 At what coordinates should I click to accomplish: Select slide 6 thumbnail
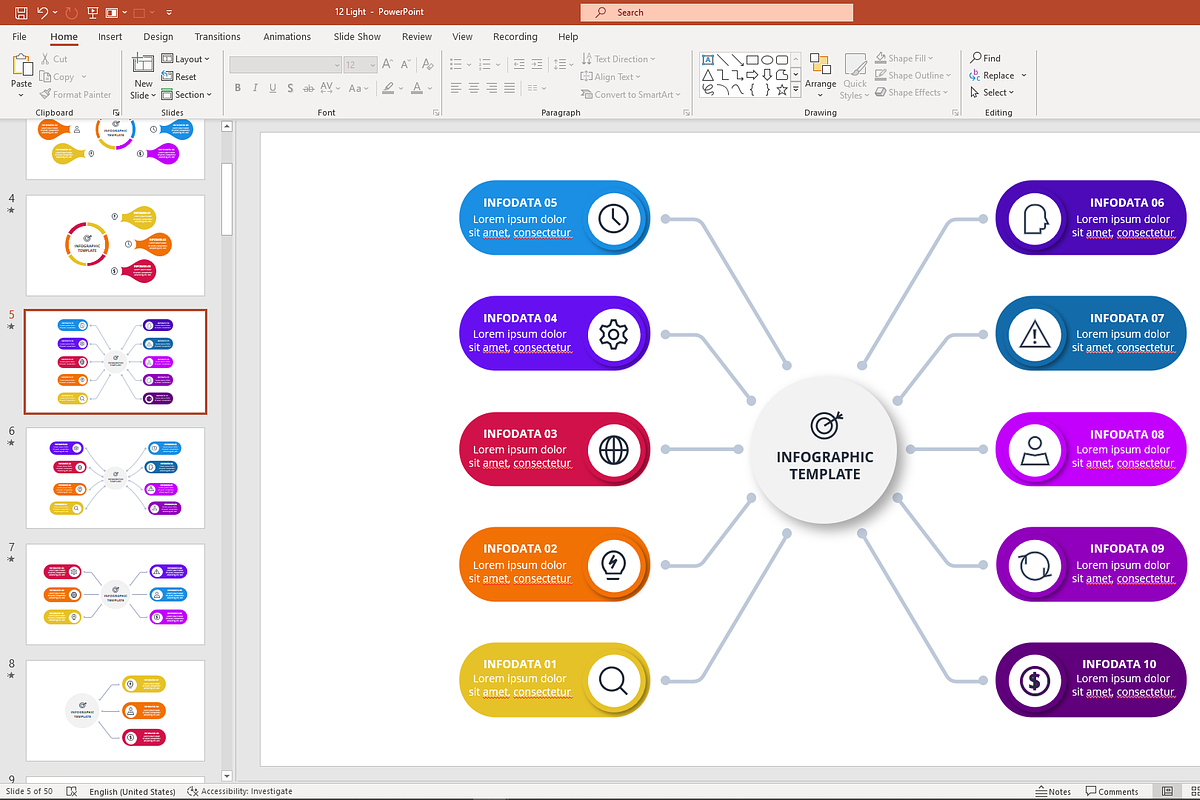click(115, 478)
